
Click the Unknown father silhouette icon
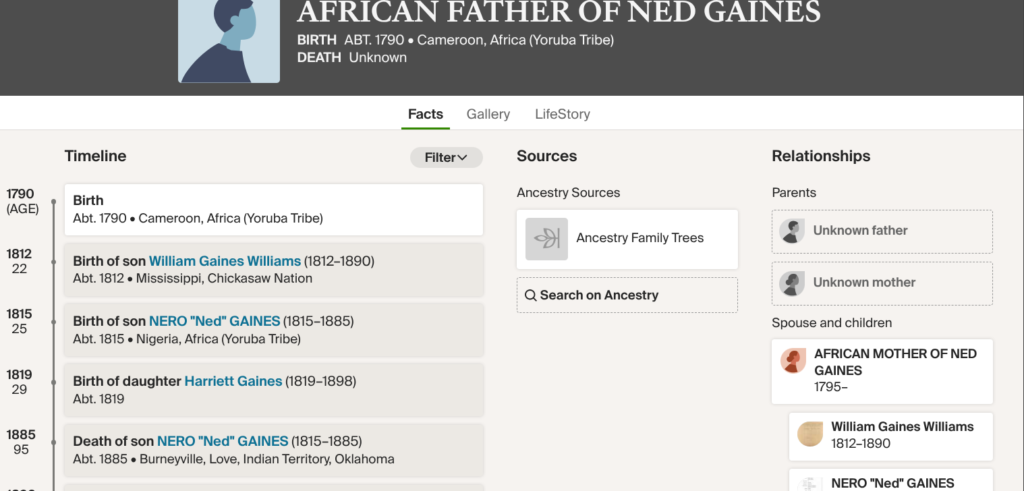click(x=793, y=231)
